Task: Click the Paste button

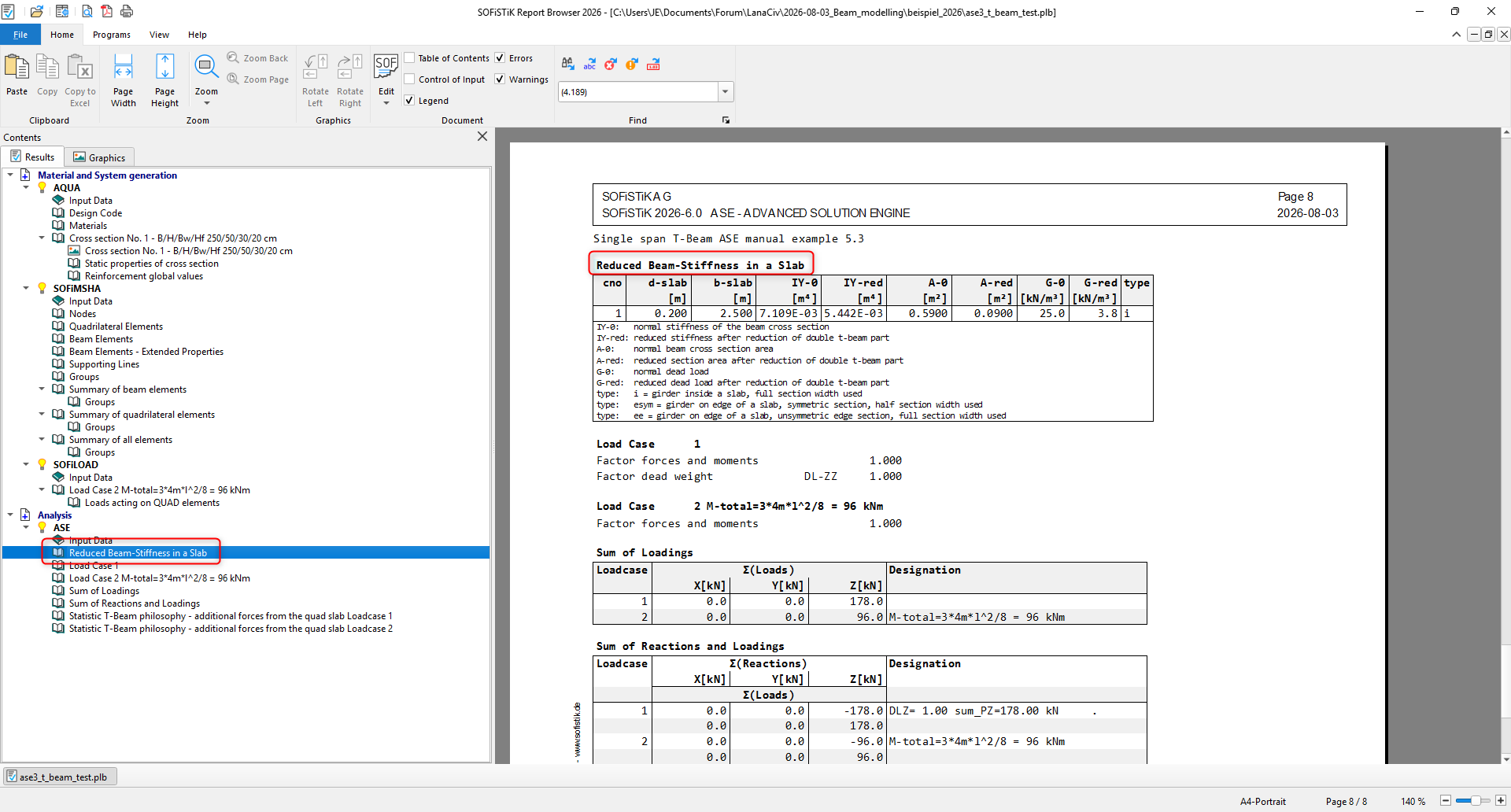Action: coord(17,75)
